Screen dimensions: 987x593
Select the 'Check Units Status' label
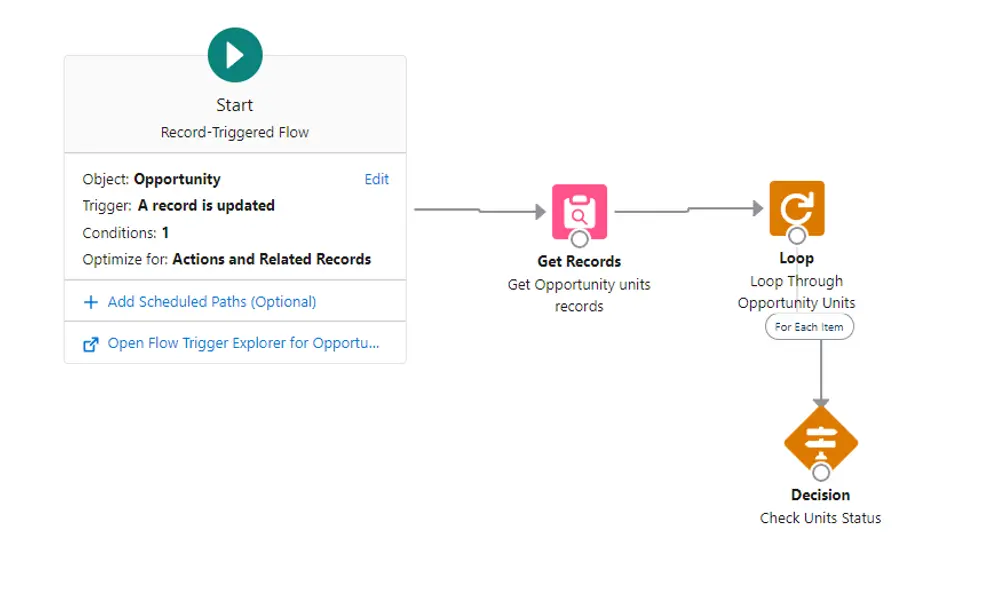pyautogui.click(x=820, y=518)
